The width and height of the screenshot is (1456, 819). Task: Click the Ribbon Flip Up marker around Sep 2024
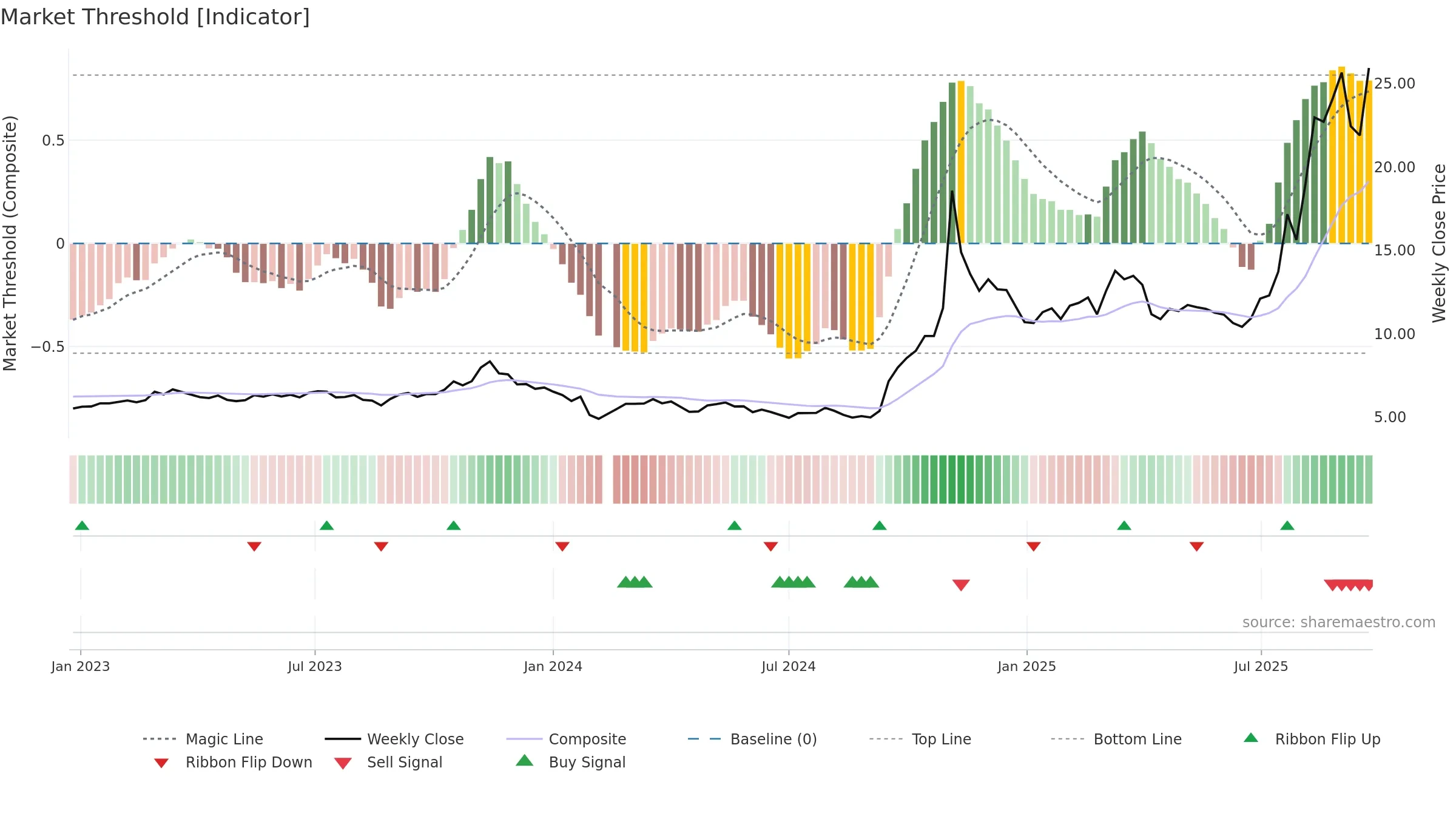pyautogui.click(x=879, y=525)
